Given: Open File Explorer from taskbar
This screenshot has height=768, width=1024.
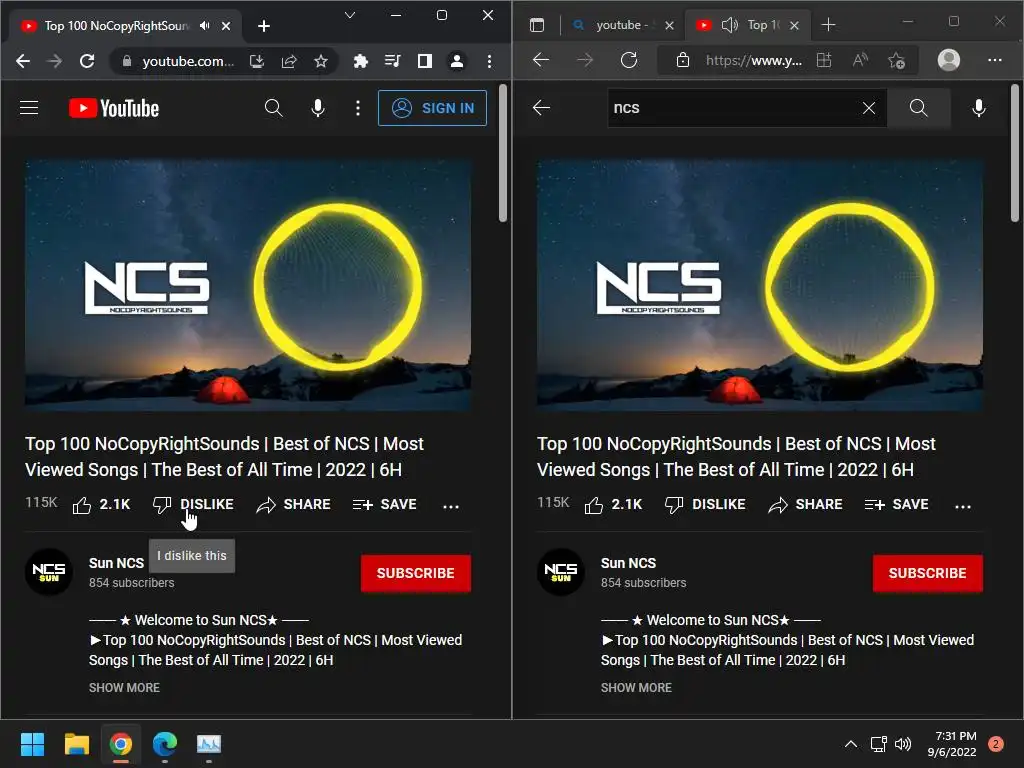Looking at the screenshot, I should (76, 744).
